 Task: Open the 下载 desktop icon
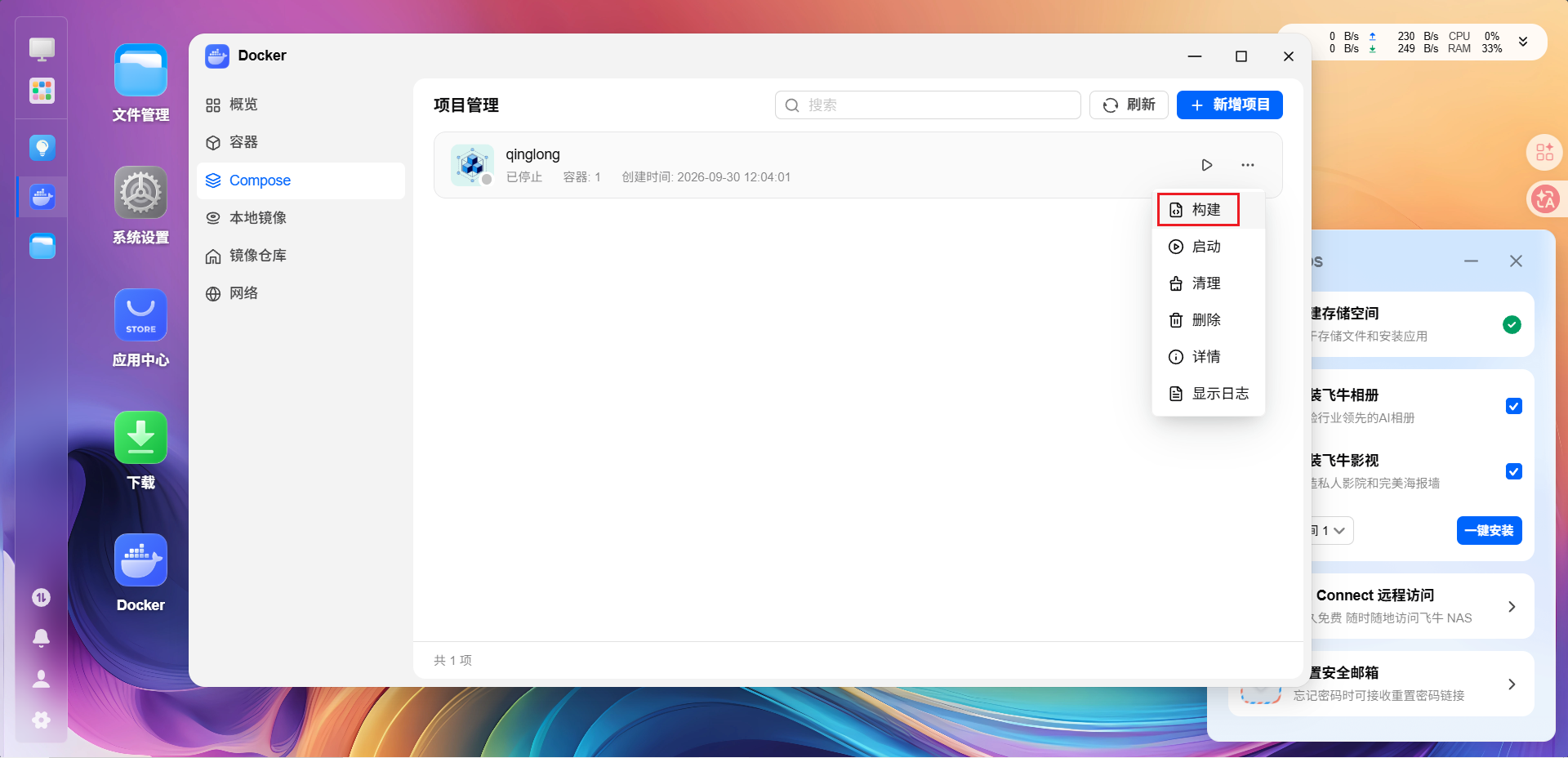(x=140, y=438)
